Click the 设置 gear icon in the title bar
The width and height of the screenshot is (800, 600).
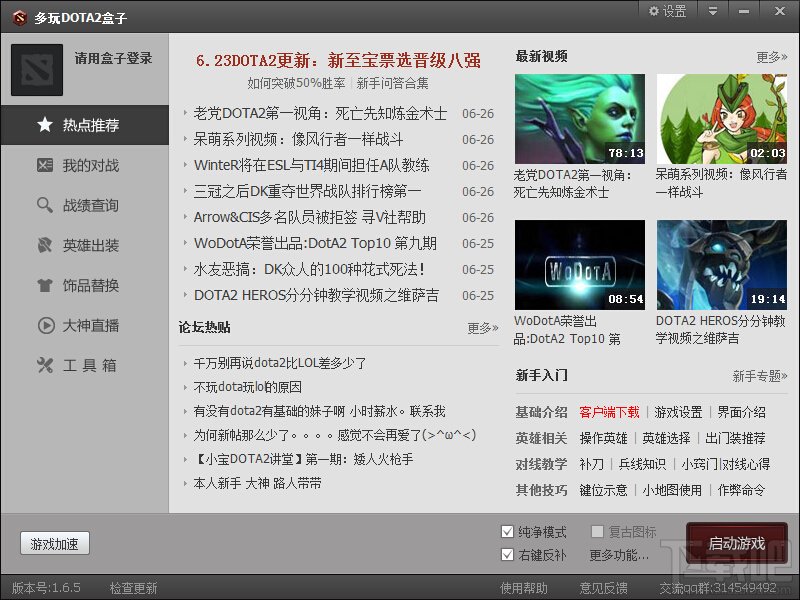click(654, 11)
